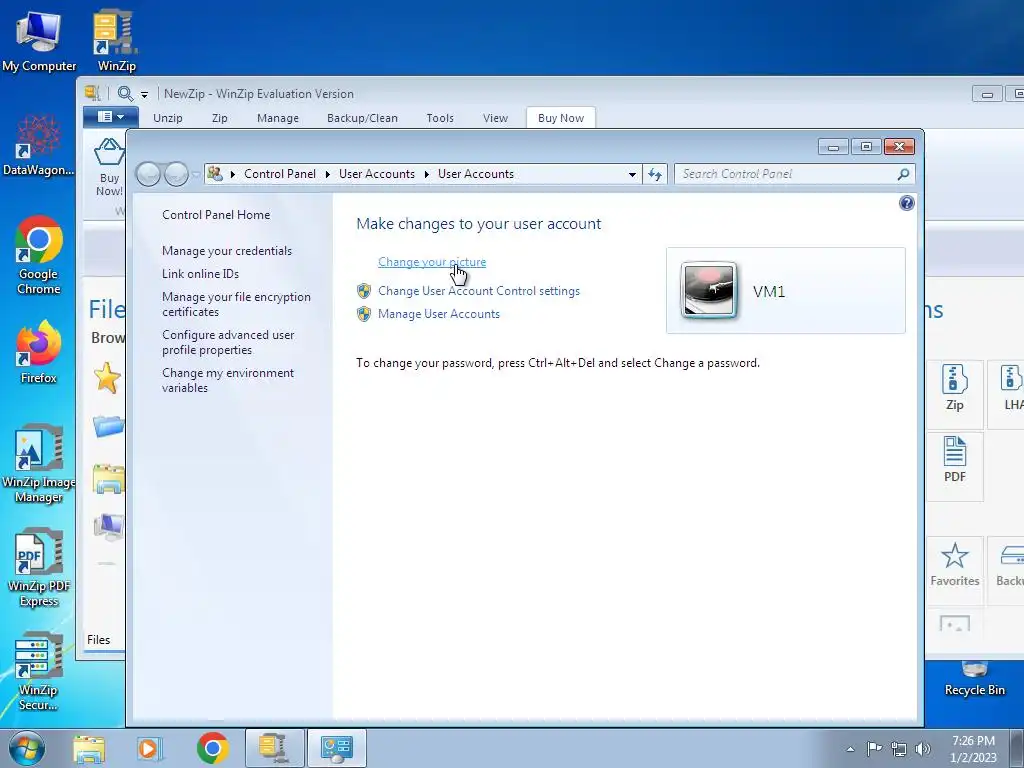The width and height of the screenshot is (1024, 768).
Task: Expand arrow before Control Panel breadcrumb
Action: click(x=232, y=174)
